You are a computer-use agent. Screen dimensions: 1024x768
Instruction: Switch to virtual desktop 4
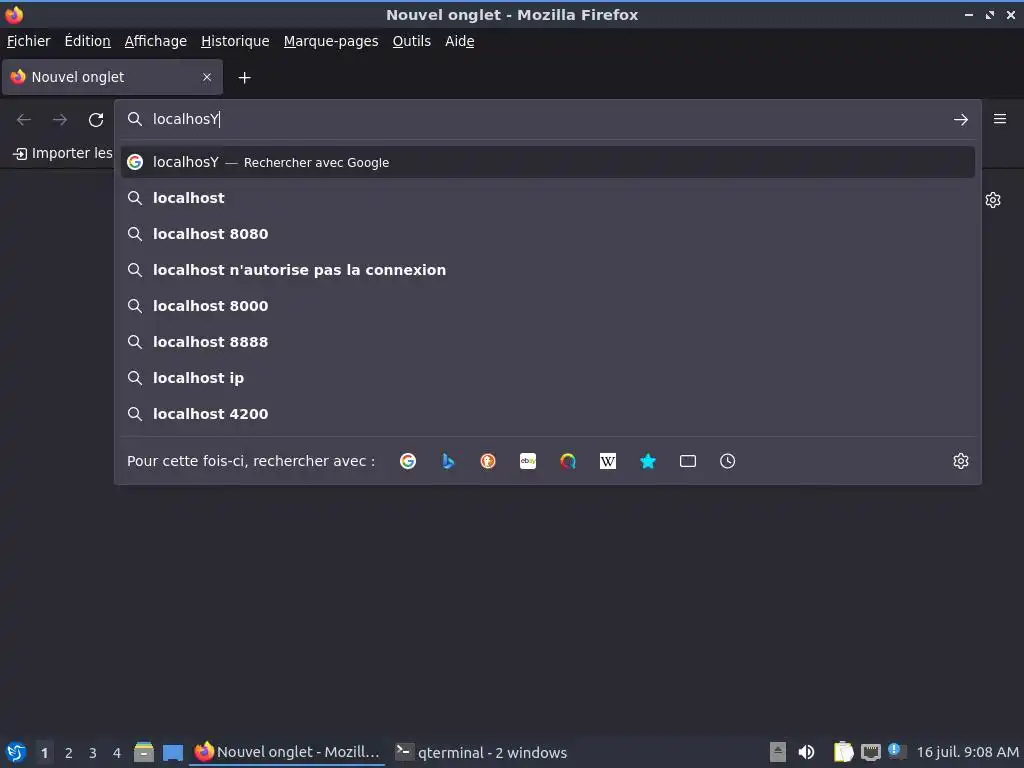[x=117, y=753]
